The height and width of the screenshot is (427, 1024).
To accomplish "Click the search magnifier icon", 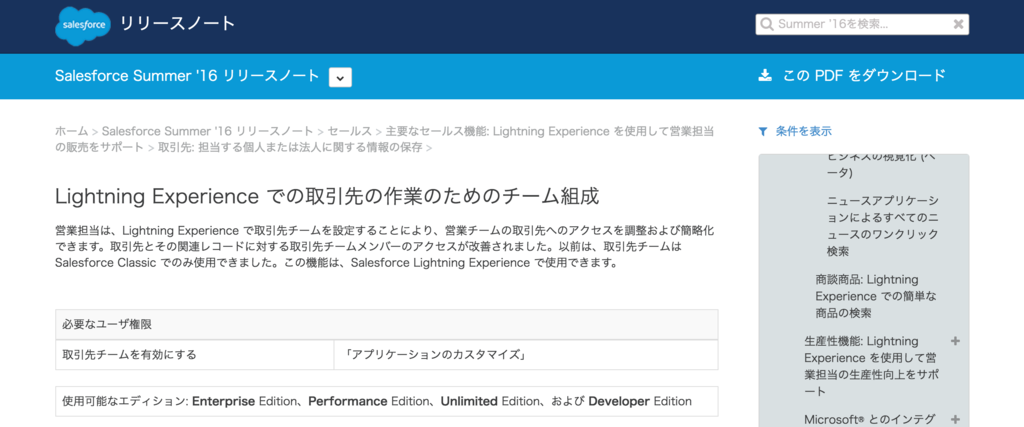I will (767, 24).
